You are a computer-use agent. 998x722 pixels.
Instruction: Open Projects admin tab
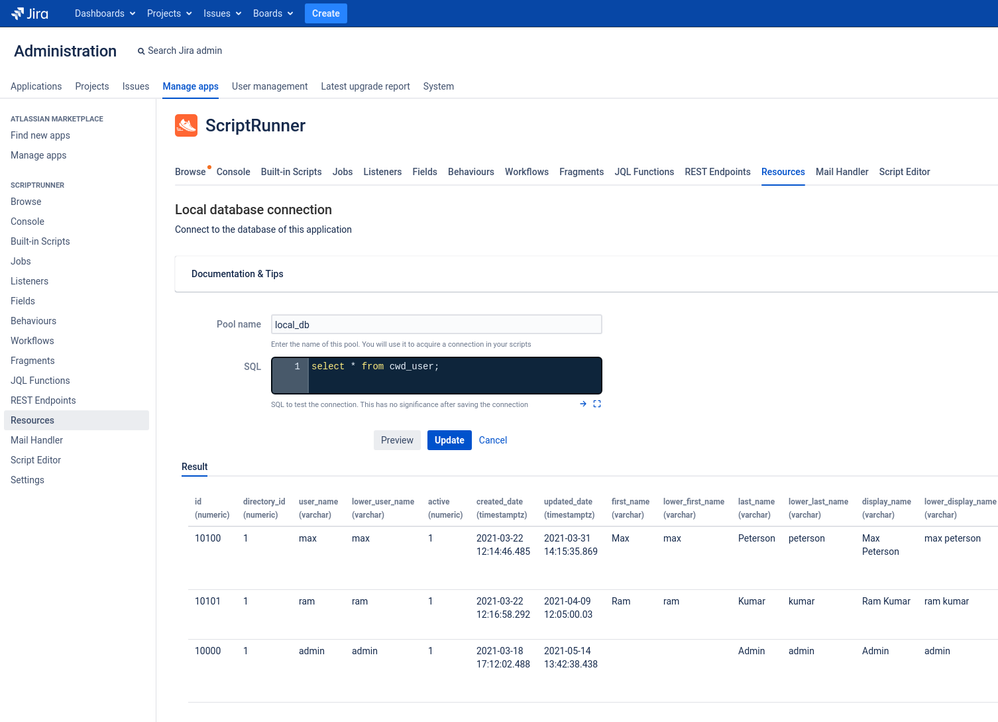point(92,86)
